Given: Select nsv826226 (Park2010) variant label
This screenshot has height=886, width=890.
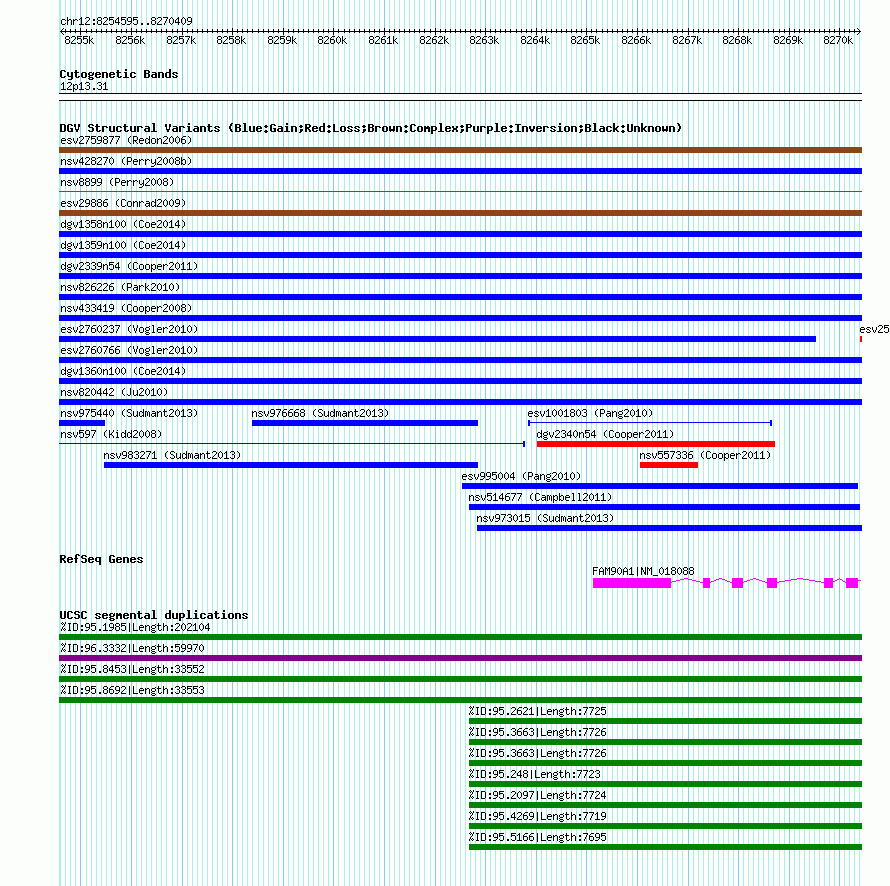Looking at the screenshot, I should coord(120,287).
